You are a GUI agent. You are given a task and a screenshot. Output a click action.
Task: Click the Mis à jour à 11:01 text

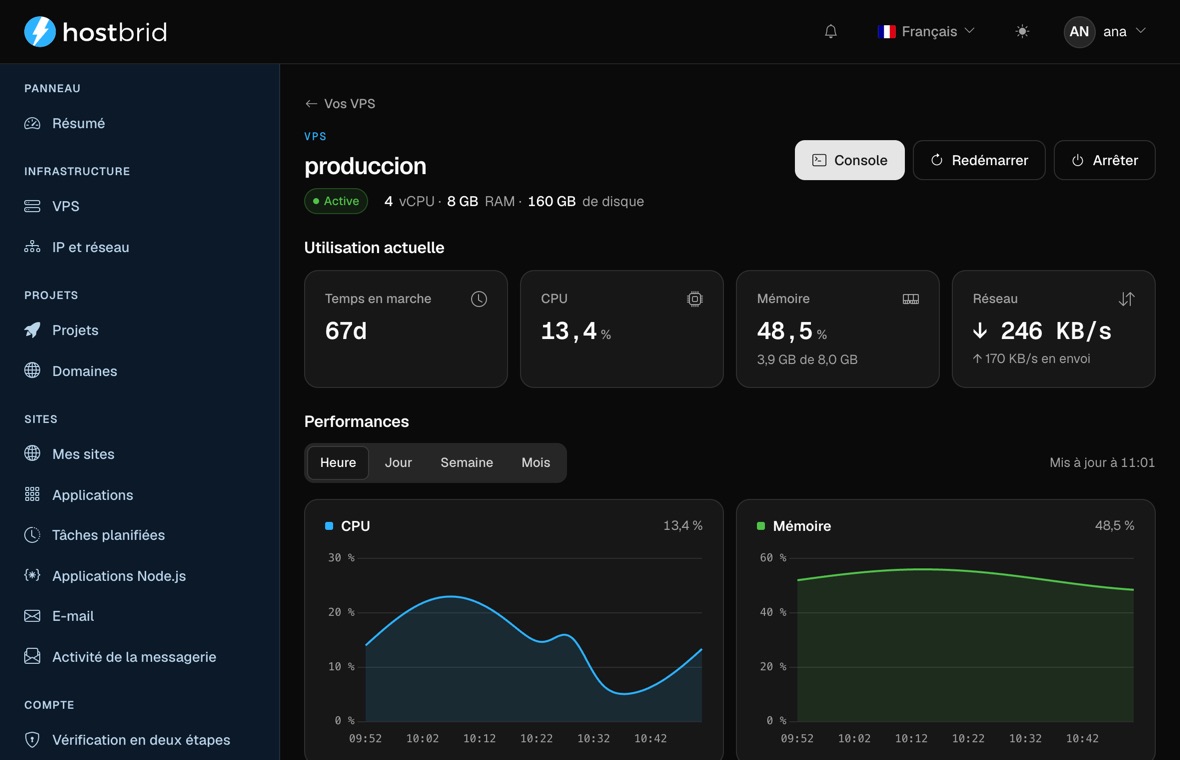pyautogui.click(x=1102, y=462)
